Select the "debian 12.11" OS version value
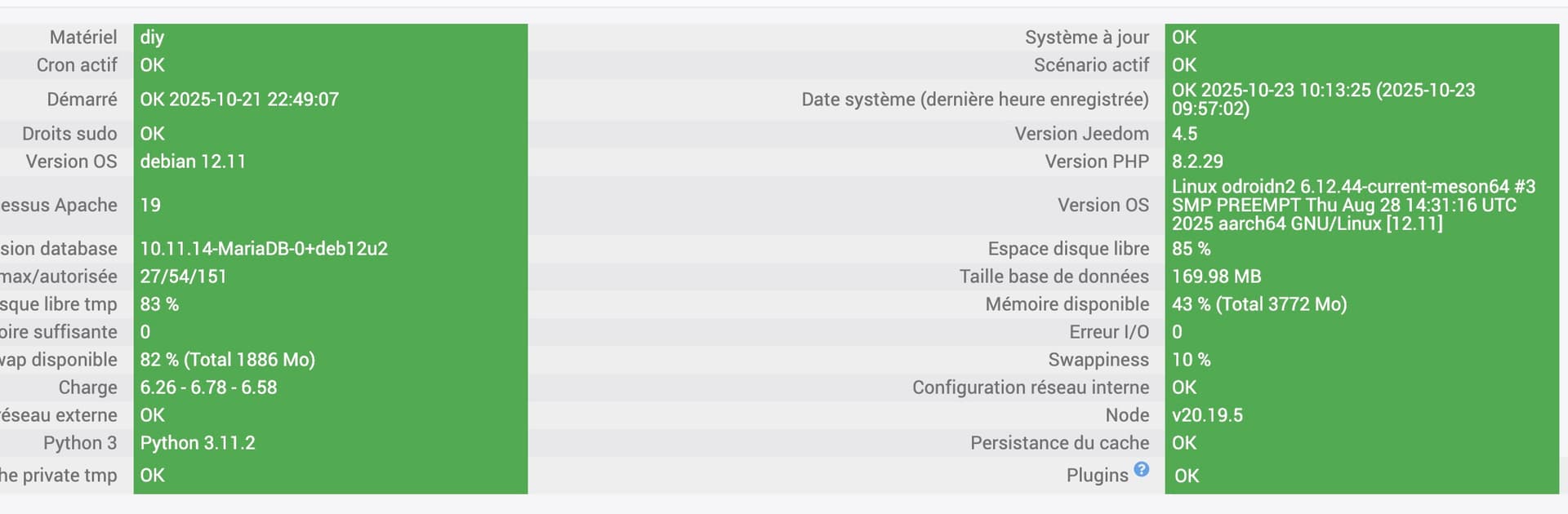This screenshot has width=1568, height=514. coord(193,162)
